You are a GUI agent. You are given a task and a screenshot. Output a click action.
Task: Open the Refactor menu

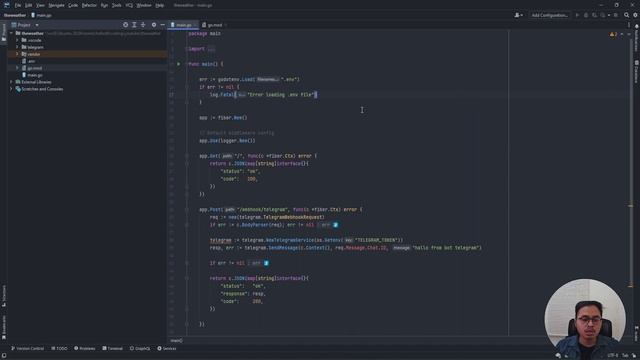[x=89, y=5]
